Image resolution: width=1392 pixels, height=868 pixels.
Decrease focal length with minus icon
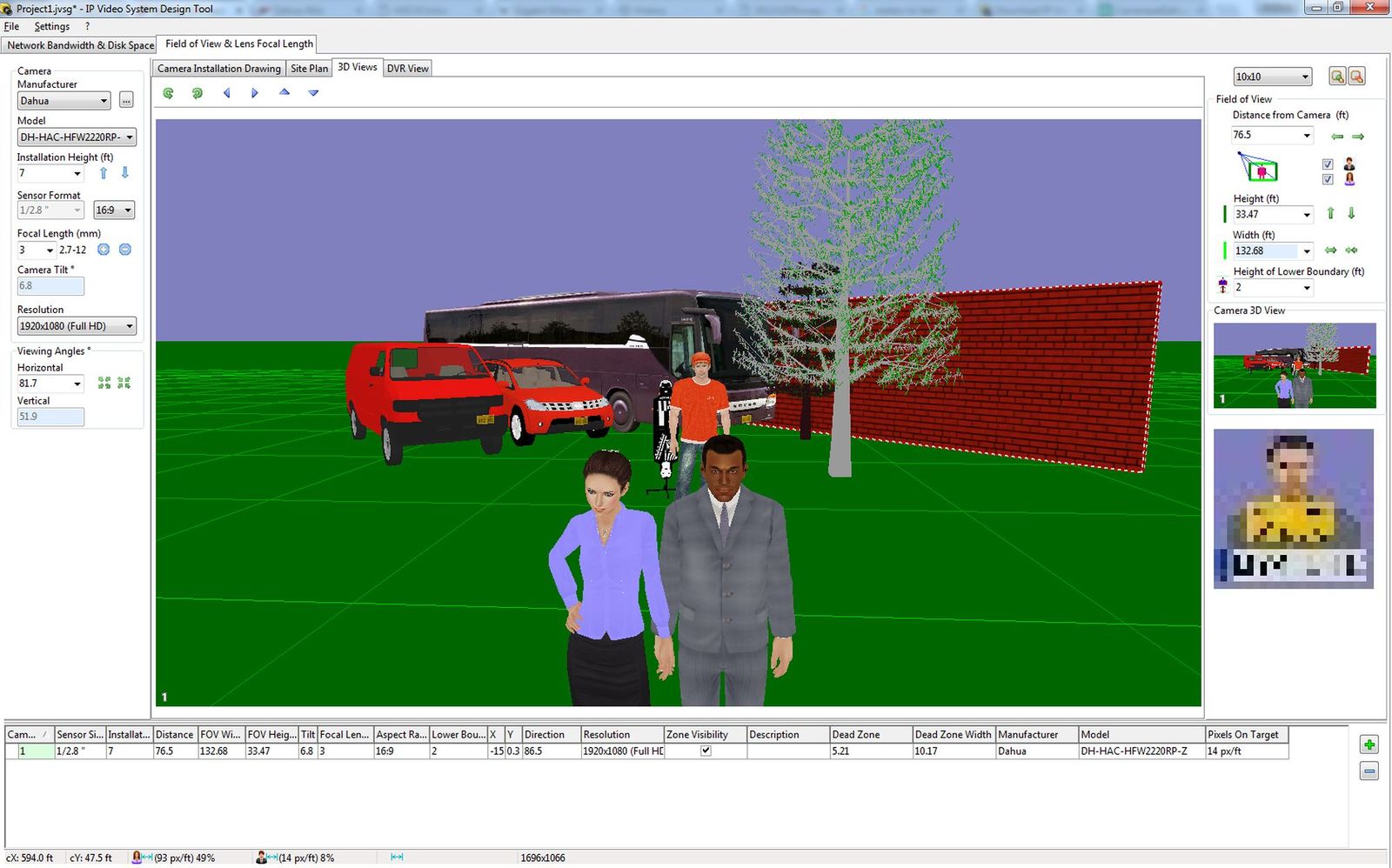pos(125,250)
